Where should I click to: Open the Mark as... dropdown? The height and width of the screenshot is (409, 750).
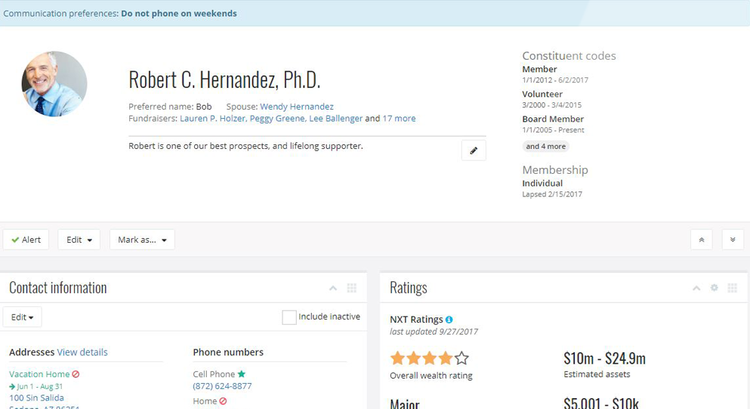[142, 240]
